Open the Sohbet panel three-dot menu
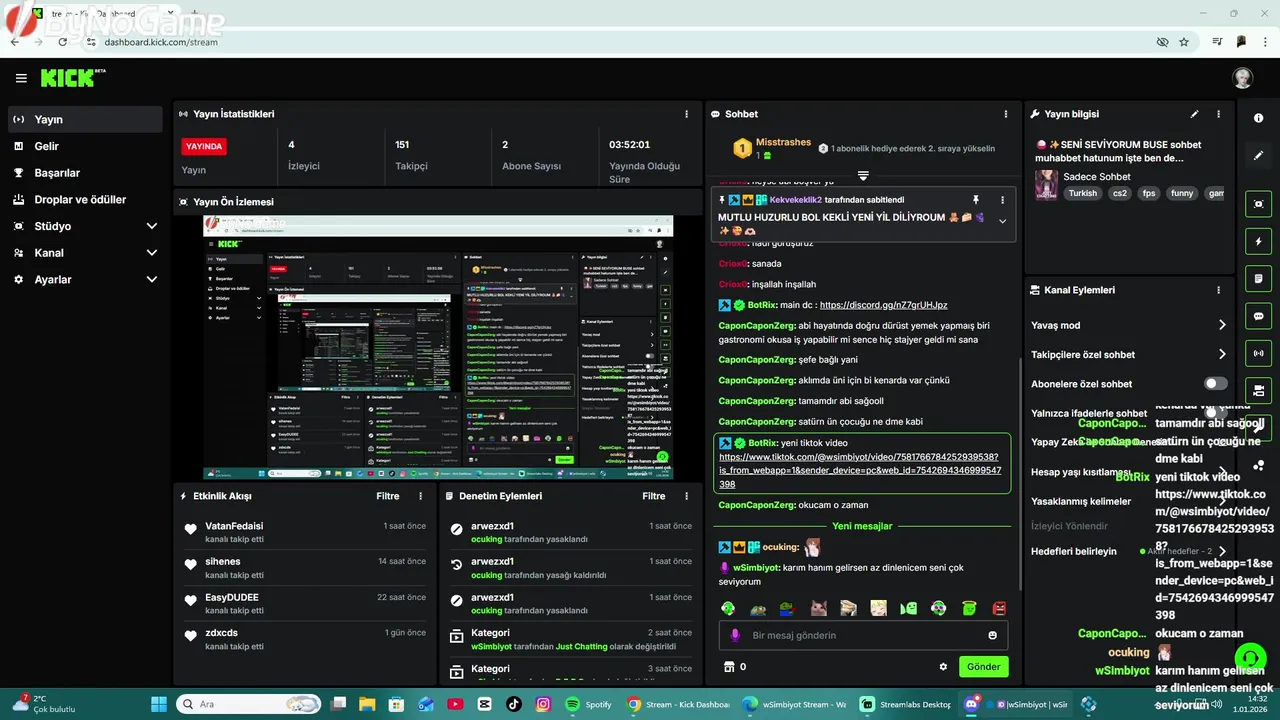1280x720 pixels. pyautogui.click(x=1005, y=114)
